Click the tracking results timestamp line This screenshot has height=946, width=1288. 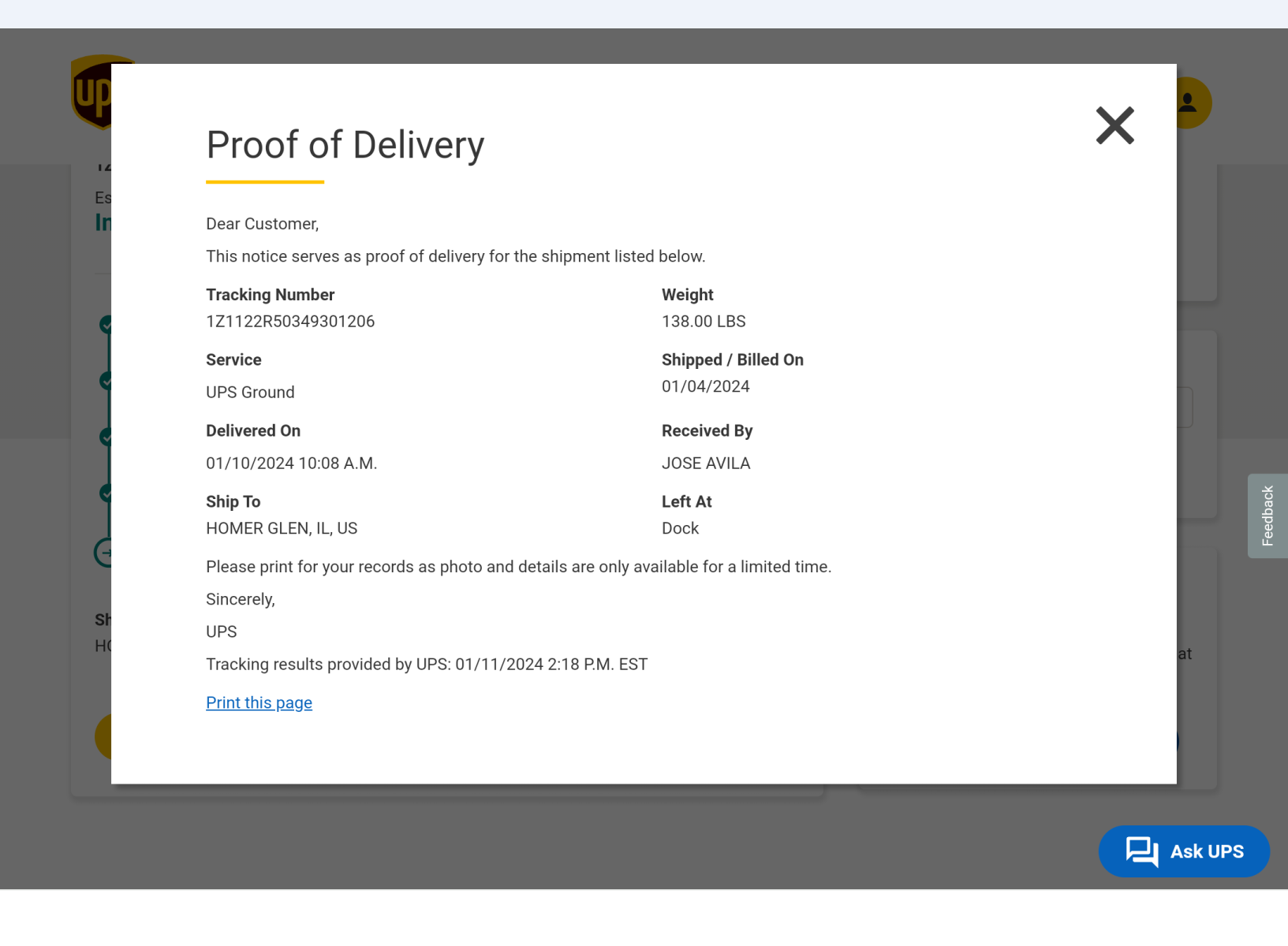(x=426, y=665)
